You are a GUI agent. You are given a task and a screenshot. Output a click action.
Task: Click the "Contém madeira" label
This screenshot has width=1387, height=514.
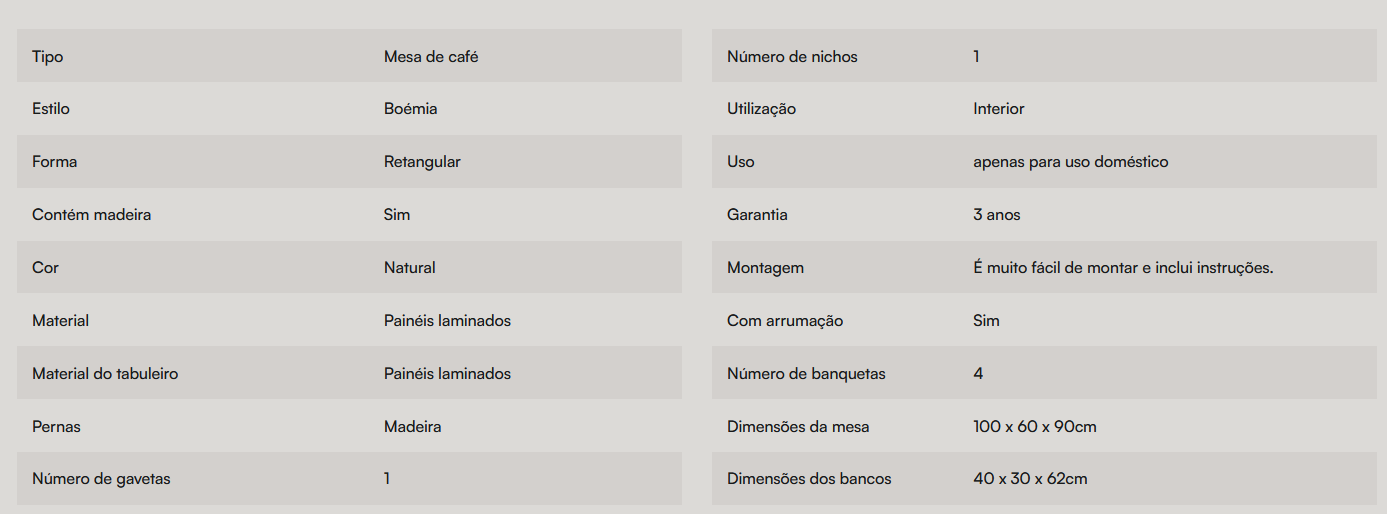point(92,215)
